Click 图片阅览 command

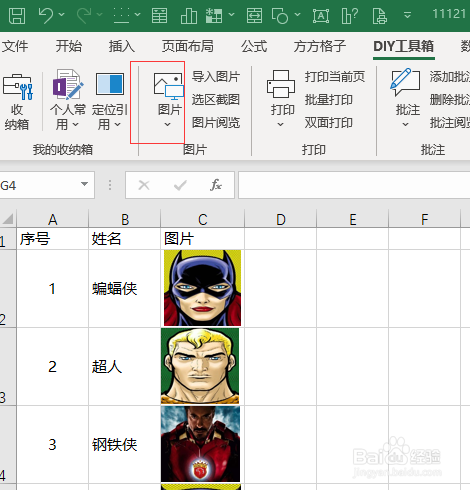pyautogui.click(x=216, y=123)
